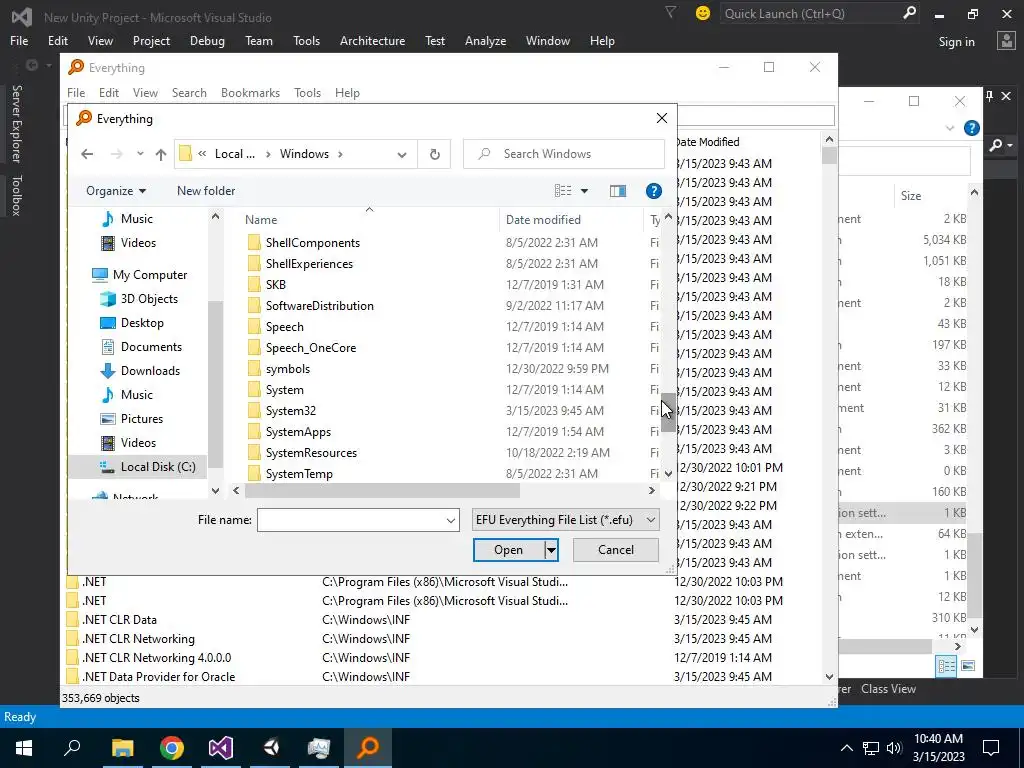Open Everything's Search menu
The image size is (1024, 768).
pyautogui.click(x=189, y=93)
